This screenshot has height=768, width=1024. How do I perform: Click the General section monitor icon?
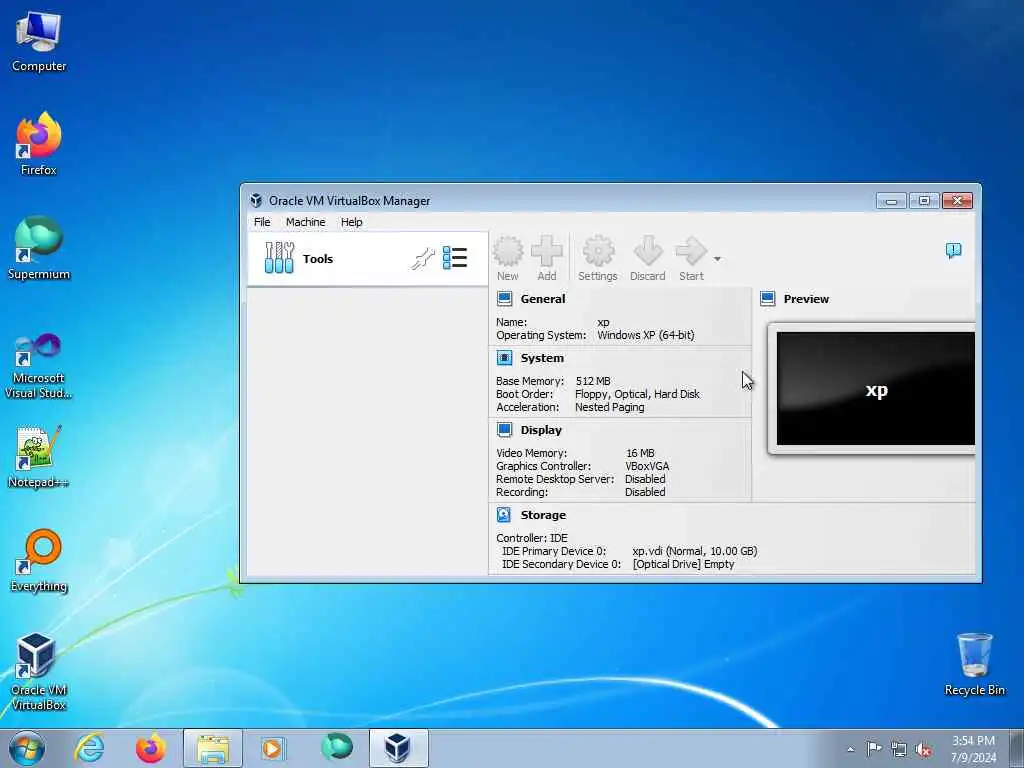click(x=504, y=299)
